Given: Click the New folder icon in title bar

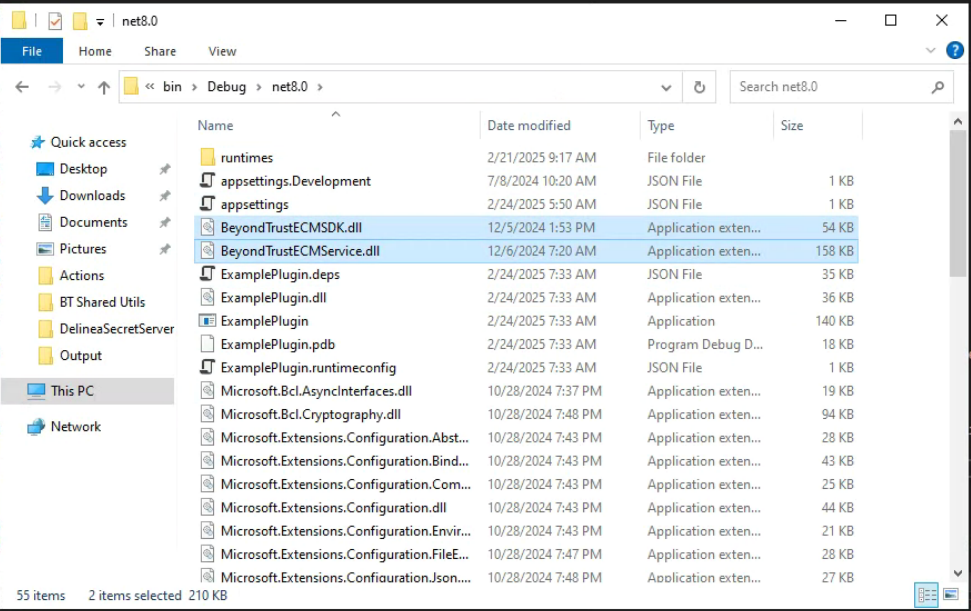Looking at the screenshot, I should 80,21.
